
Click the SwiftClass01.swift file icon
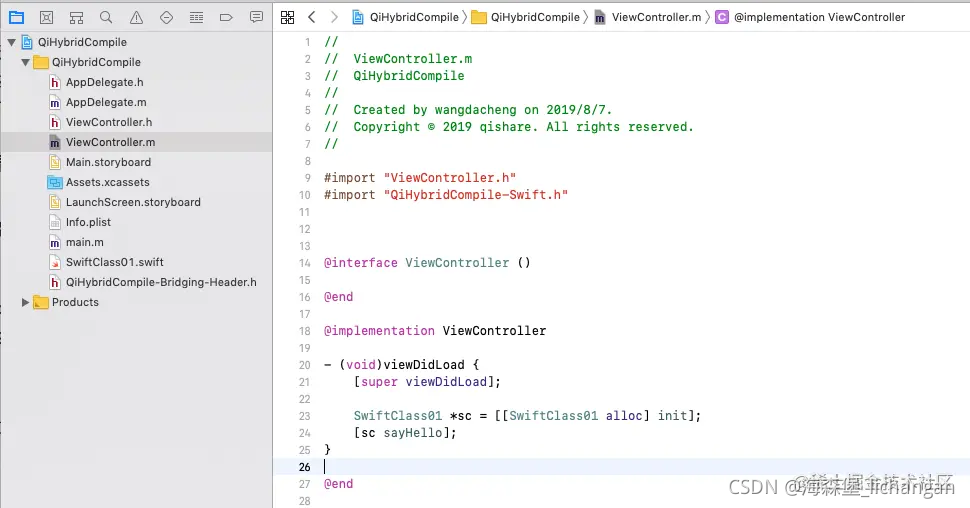click(x=55, y=262)
